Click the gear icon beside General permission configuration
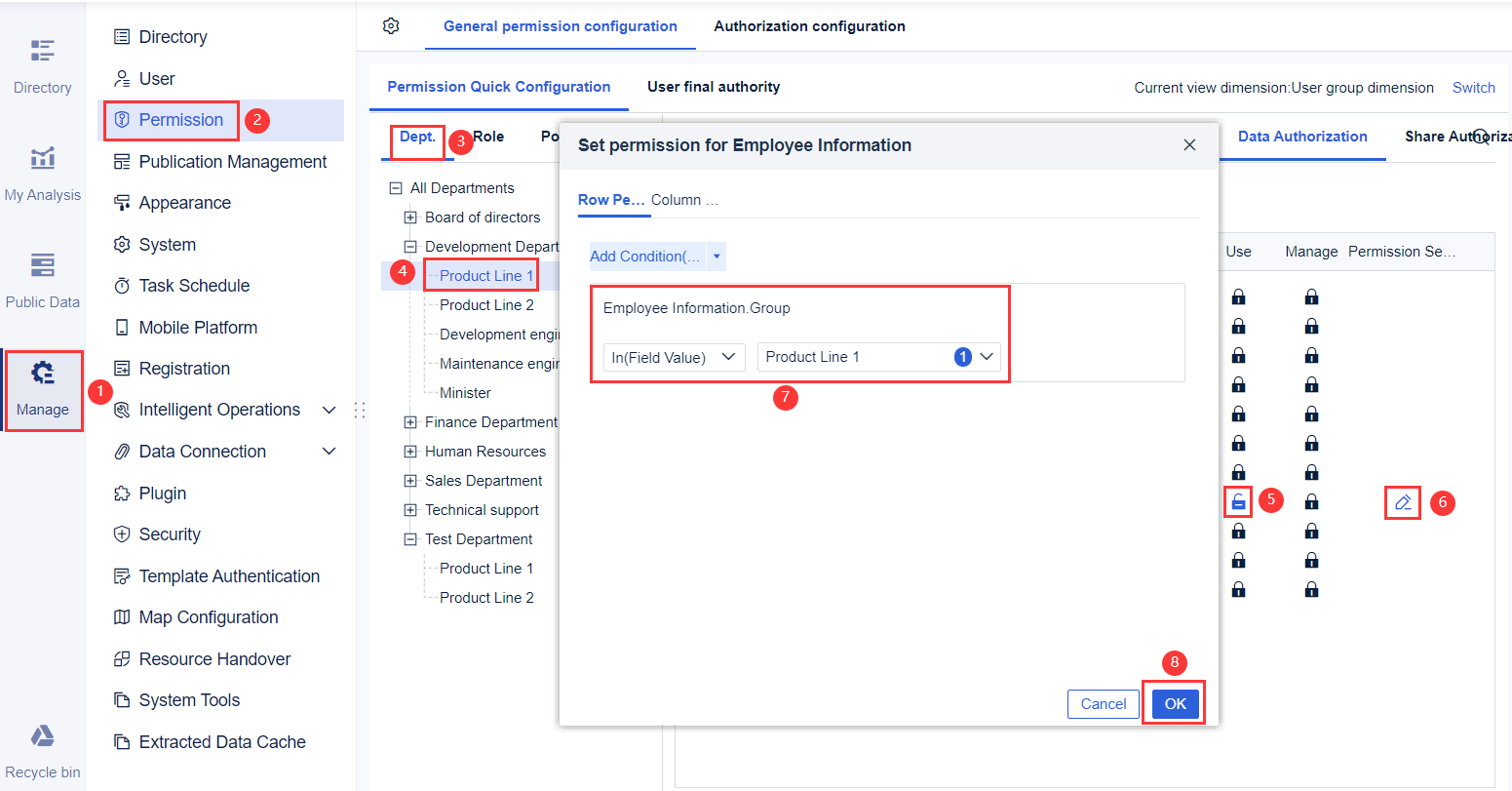The width and height of the screenshot is (1512, 791). click(x=391, y=26)
